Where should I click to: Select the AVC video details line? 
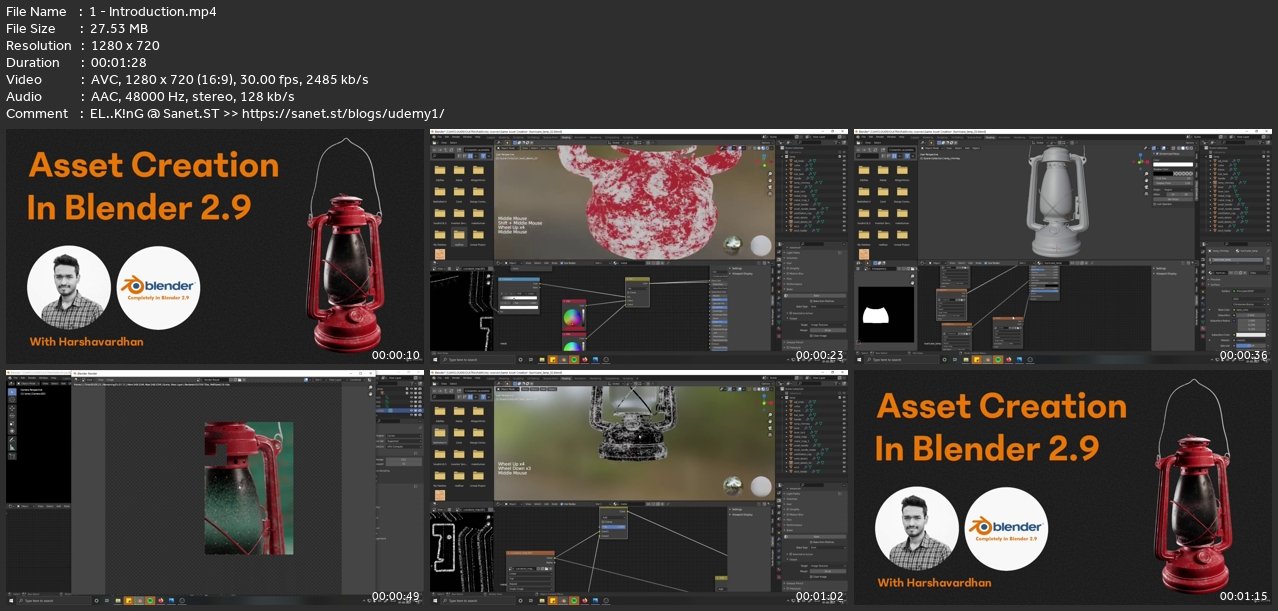pos(229,80)
